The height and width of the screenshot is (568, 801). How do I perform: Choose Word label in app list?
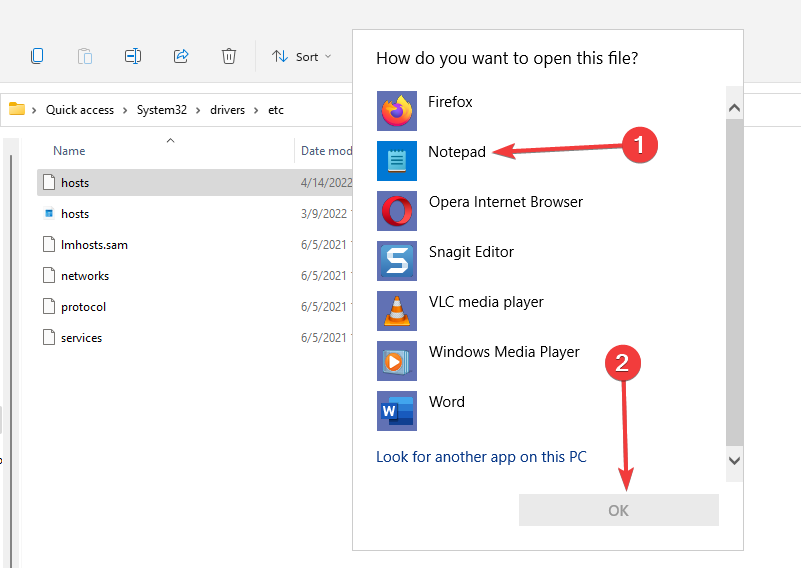pos(446,402)
